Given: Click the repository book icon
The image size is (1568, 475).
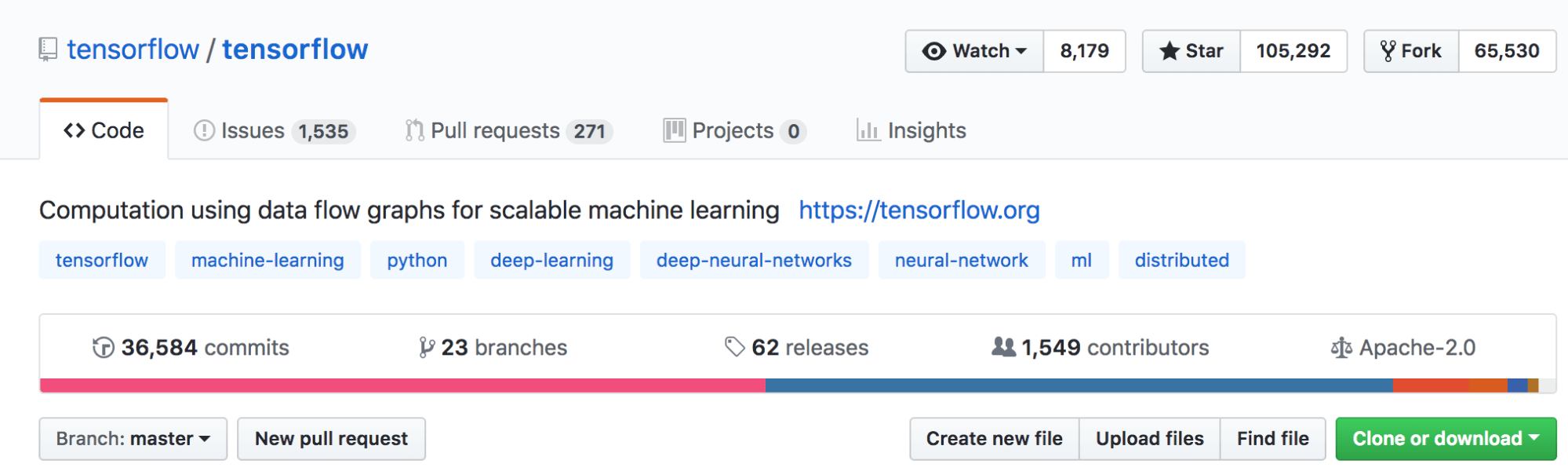Looking at the screenshot, I should 48,49.
